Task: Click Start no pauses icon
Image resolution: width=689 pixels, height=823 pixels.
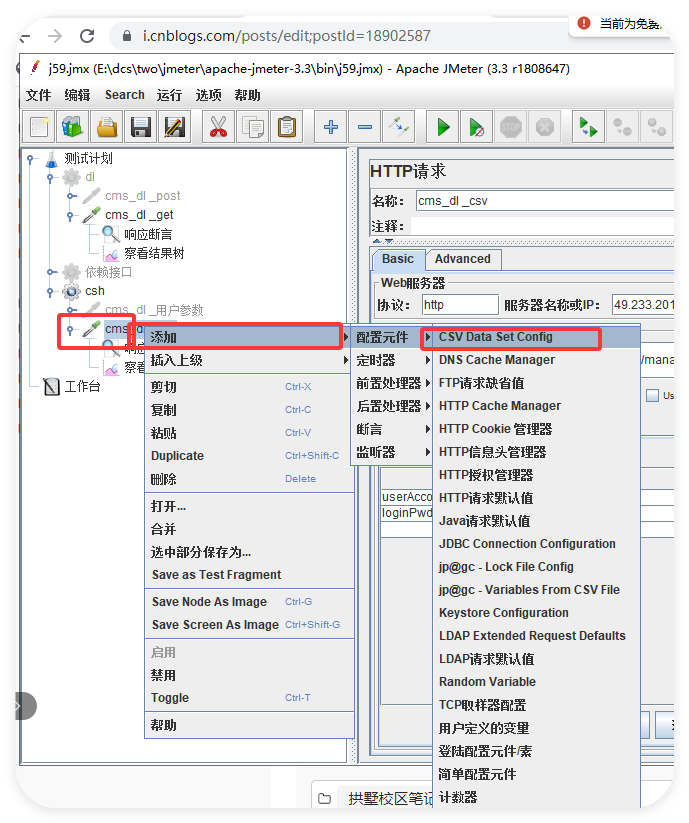Action: click(476, 127)
